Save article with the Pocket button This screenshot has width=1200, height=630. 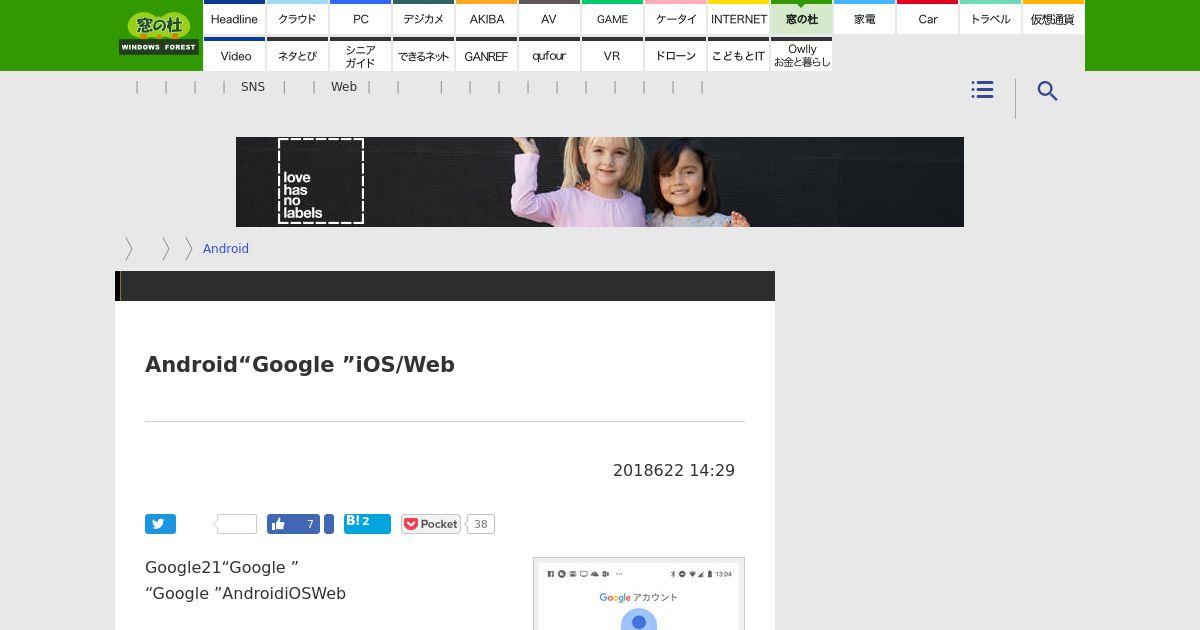(x=431, y=524)
